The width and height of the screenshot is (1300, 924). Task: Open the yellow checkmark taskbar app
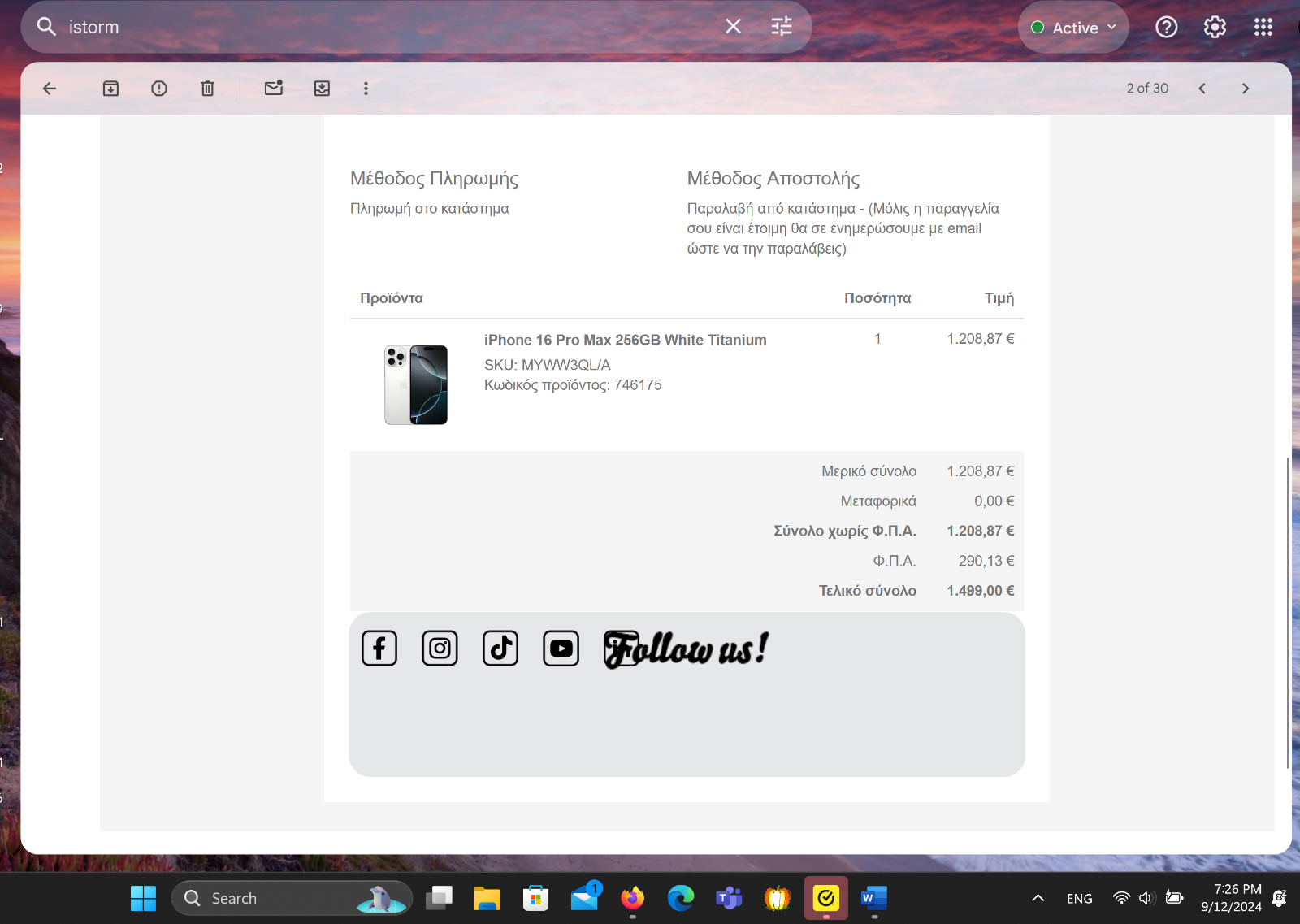point(826,898)
